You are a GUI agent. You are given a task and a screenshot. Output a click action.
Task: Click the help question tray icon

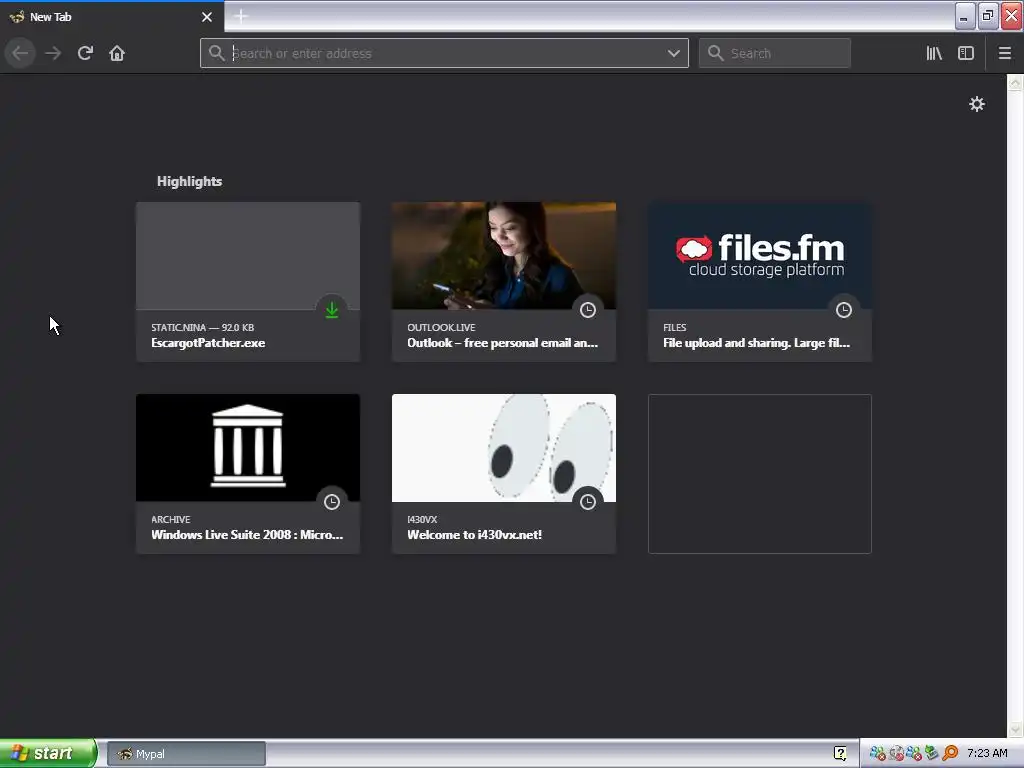pyautogui.click(x=840, y=753)
